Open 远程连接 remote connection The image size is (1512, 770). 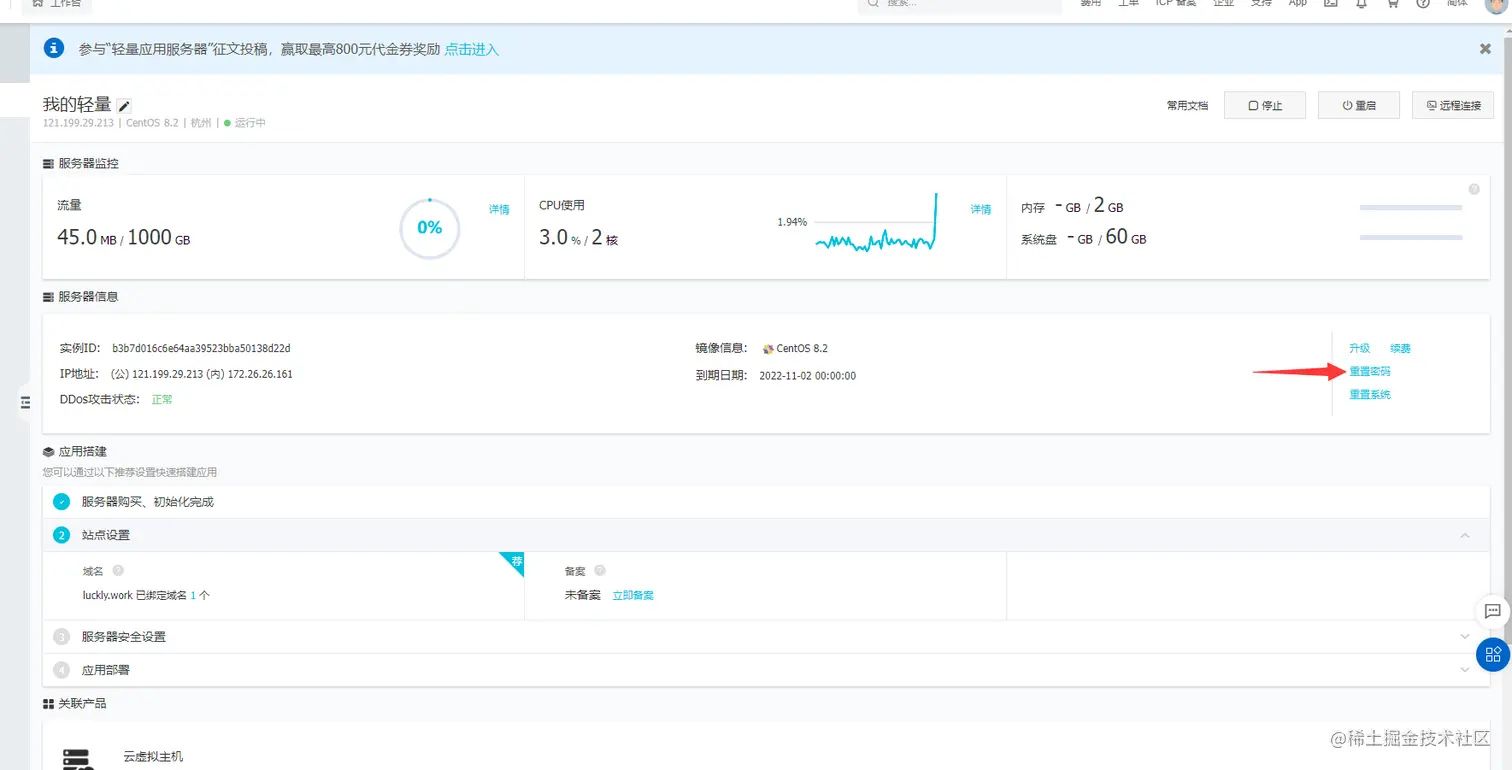(1453, 105)
